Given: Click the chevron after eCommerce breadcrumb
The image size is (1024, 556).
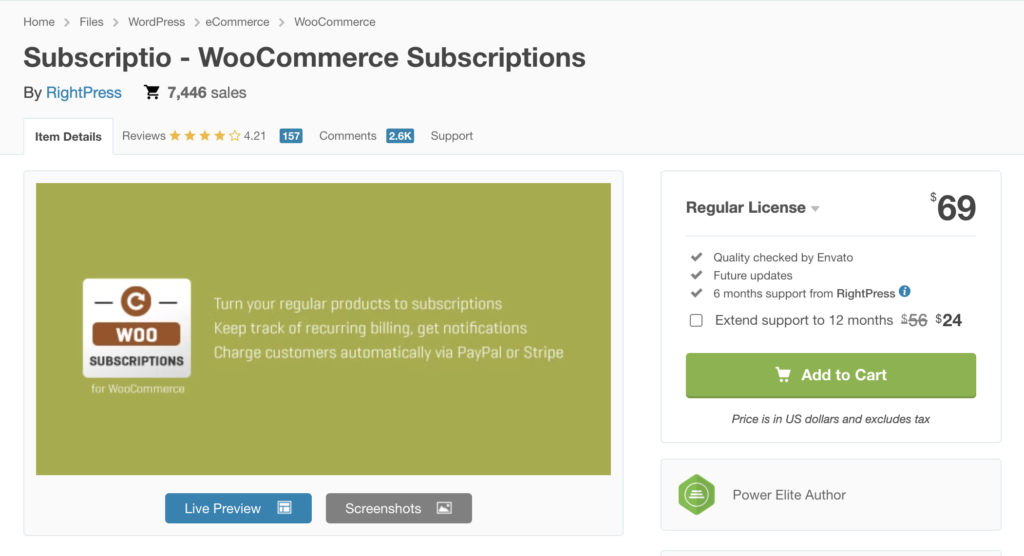Looking at the screenshot, I should (281, 22).
